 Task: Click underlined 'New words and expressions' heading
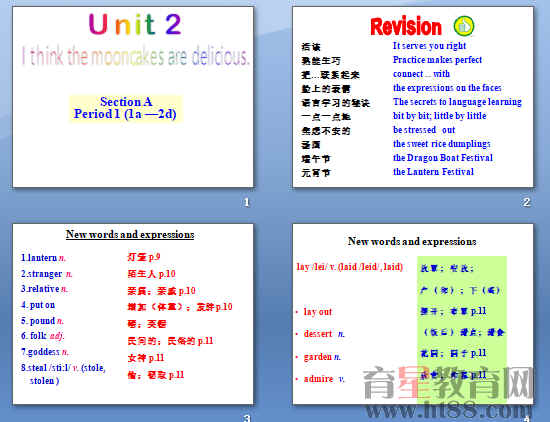pos(130,234)
